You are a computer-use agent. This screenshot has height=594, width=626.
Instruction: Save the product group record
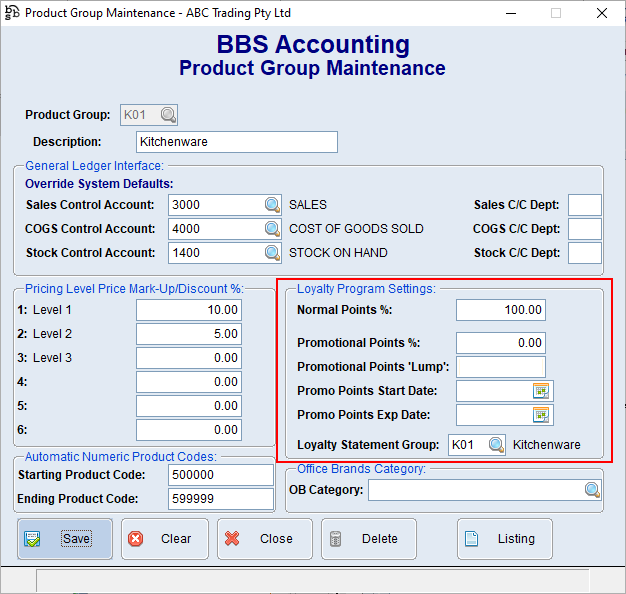(65, 538)
